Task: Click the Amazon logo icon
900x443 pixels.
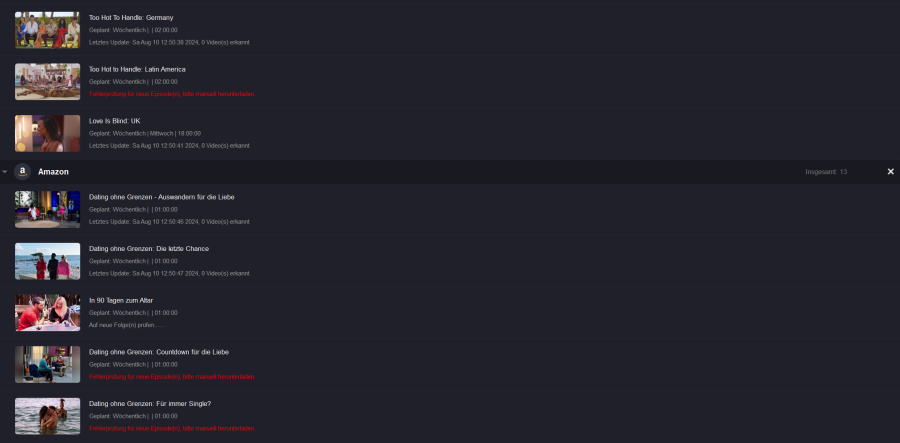Action: click(22, 172)
